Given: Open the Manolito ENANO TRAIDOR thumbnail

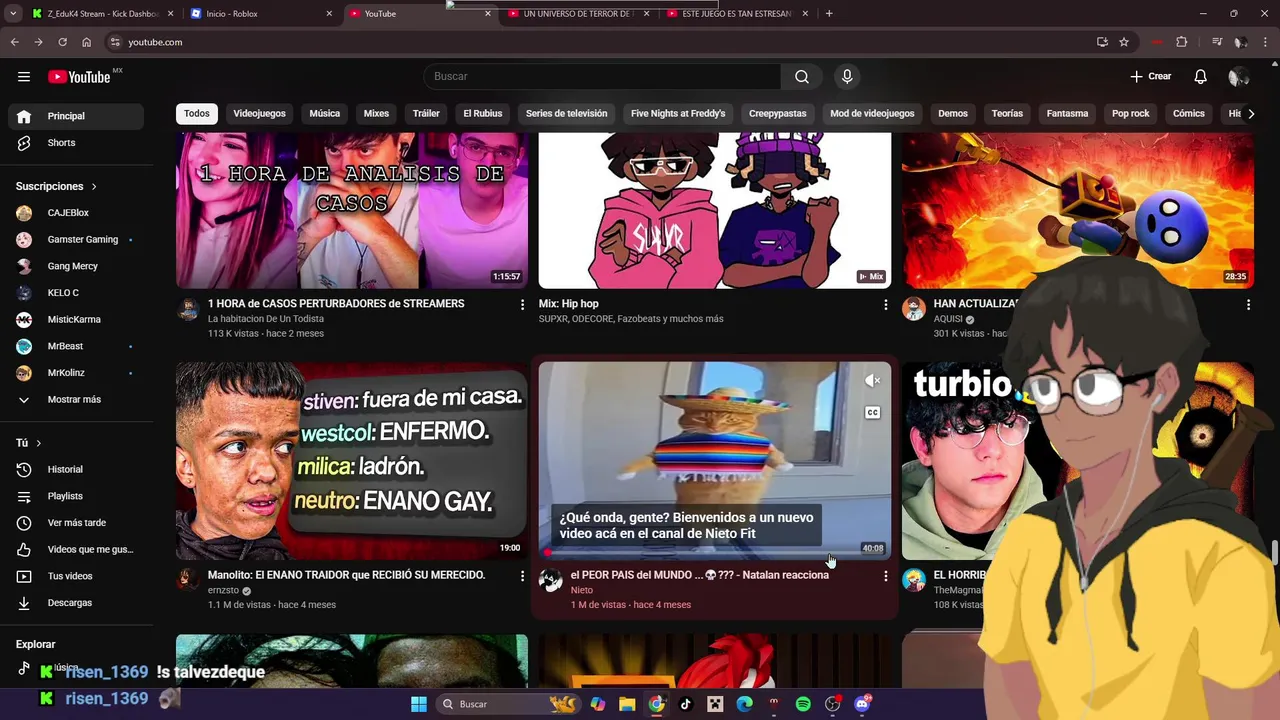Looking at the screenshot, I should click(352, 461).
